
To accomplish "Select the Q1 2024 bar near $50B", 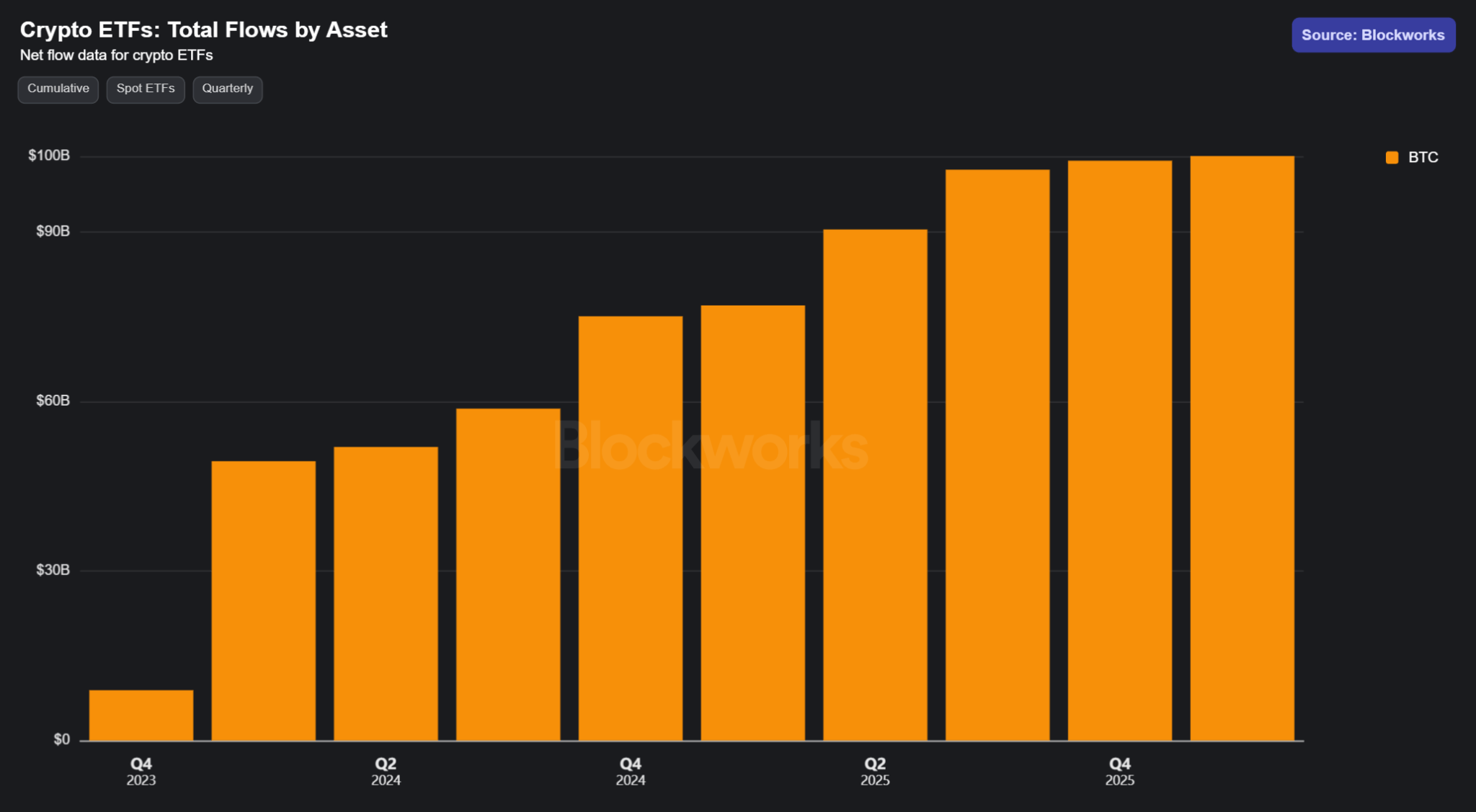I will [264, 600].
